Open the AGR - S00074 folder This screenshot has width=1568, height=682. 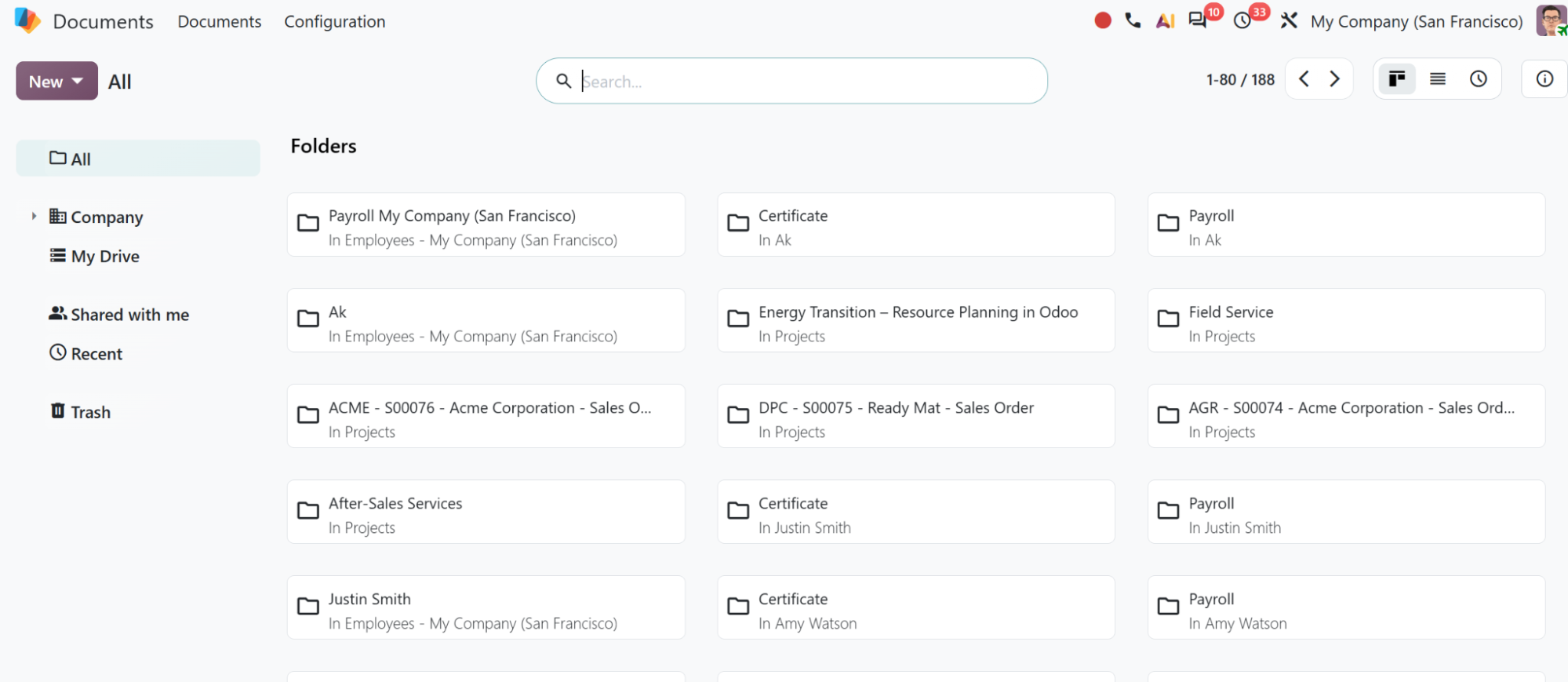pos(1346,416)
